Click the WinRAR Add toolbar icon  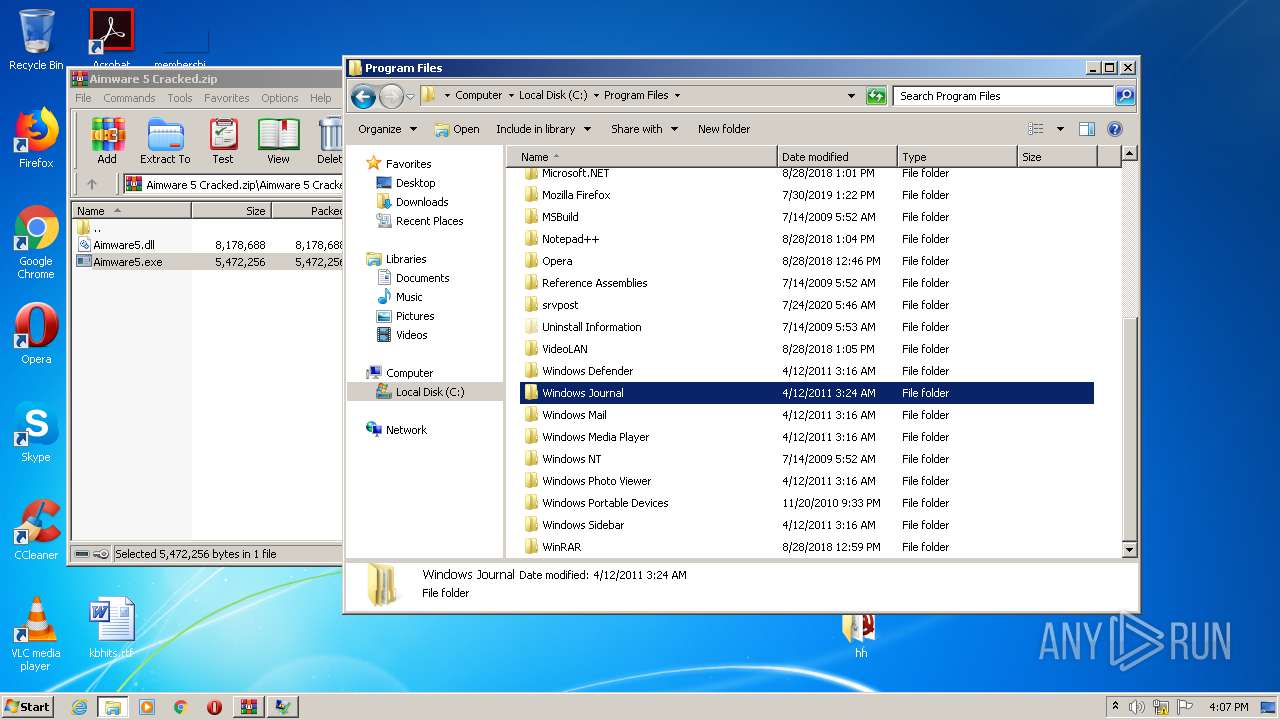(107, 140)
